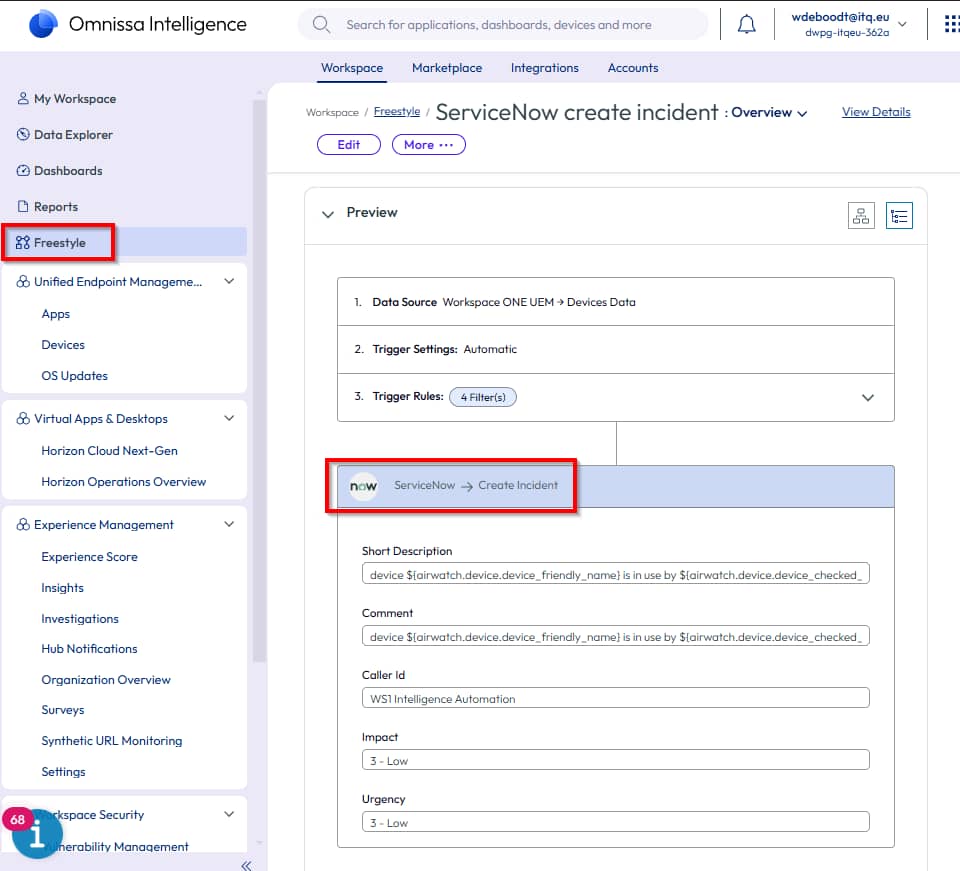960x871 pixels.
Task: Click the Unified Endpoint Management icon
Action: tap(23, 282)
